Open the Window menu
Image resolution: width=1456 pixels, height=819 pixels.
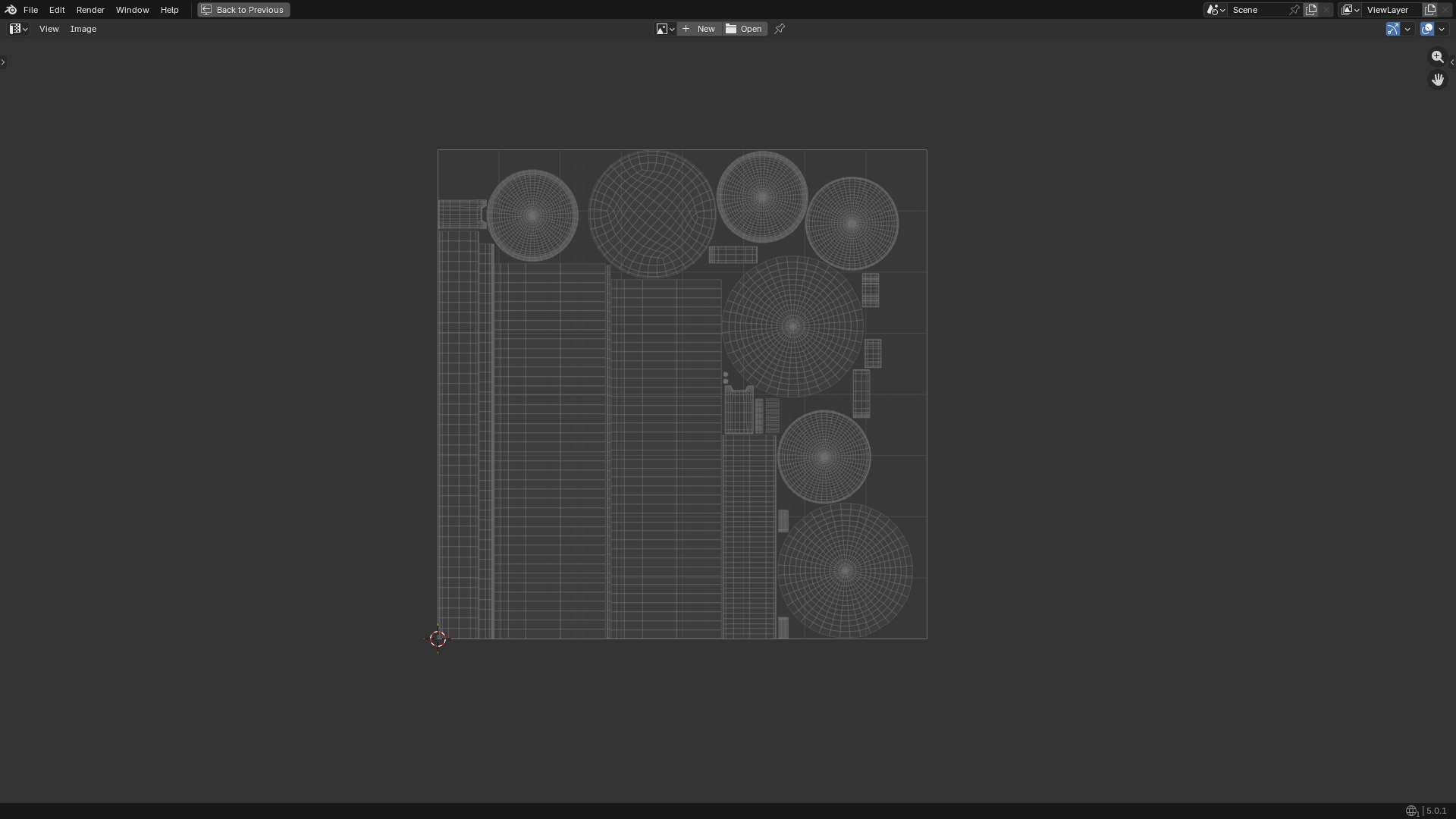(x=132, y=10)
